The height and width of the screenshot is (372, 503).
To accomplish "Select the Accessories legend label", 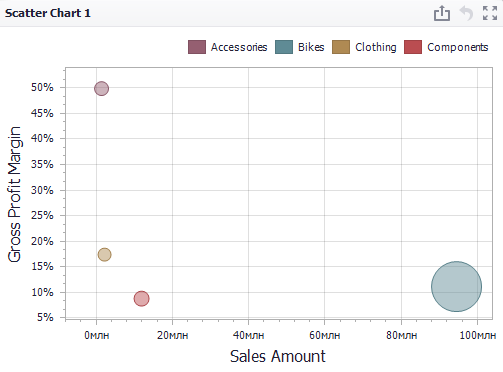I will point(239,47).
